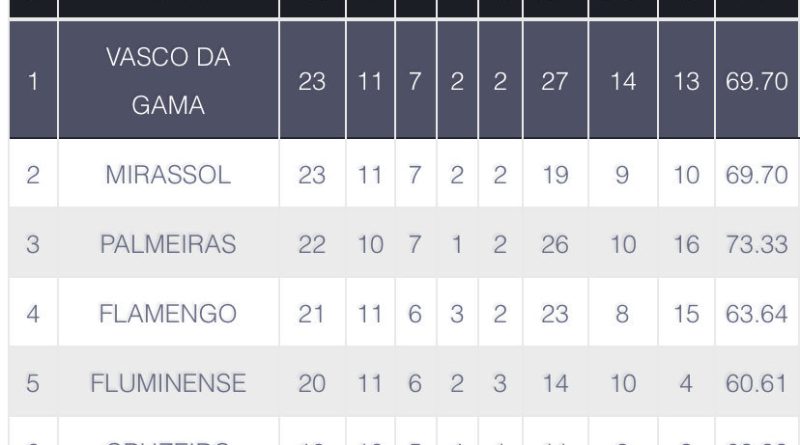The width and height of the screenshot is (800, 445).
Task: Click position number 1 in the first row
Action: [32, 82]
